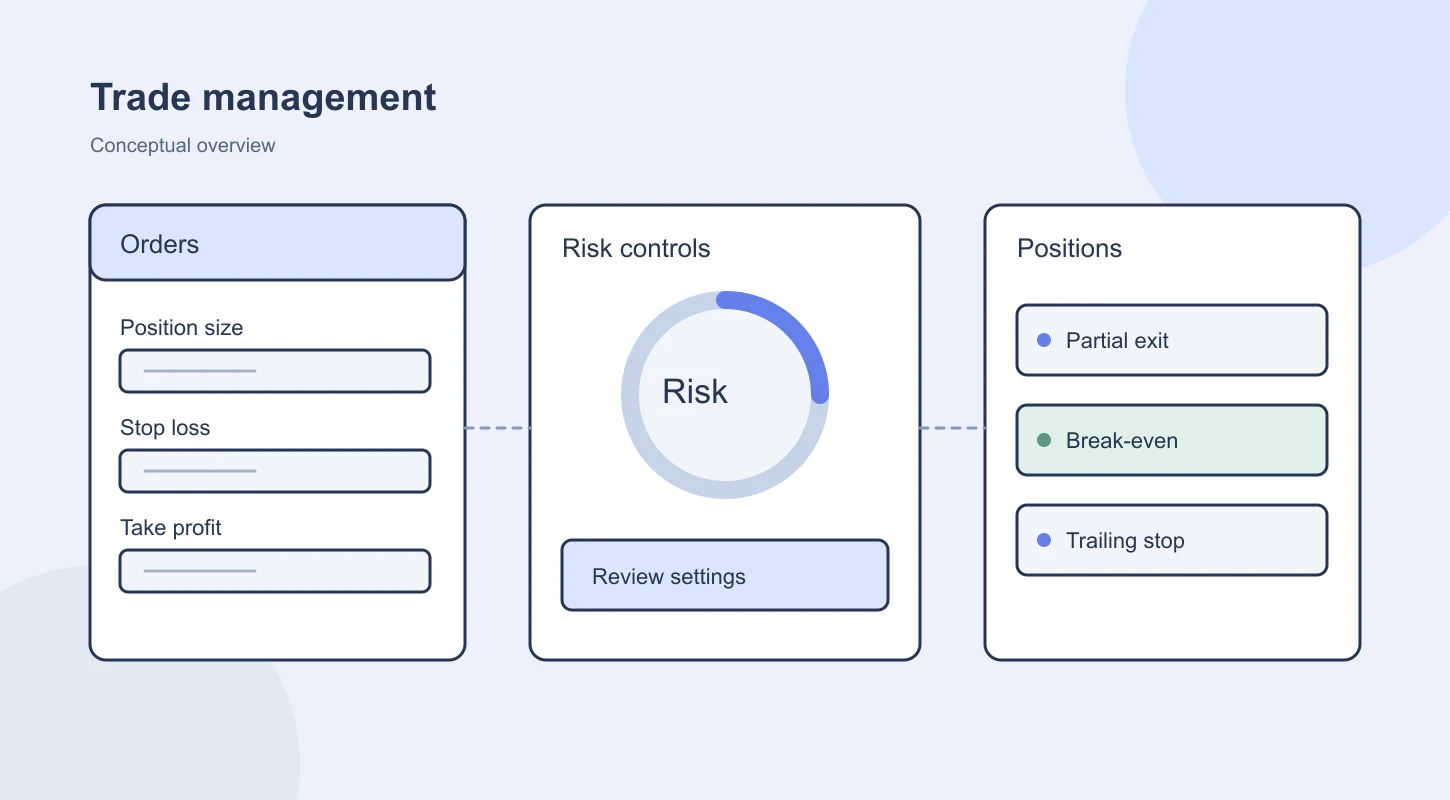Click the Conceptual overview subtitle
Image resolution: width=1450 pixels, height=800 pixels.
click(182, 145)
